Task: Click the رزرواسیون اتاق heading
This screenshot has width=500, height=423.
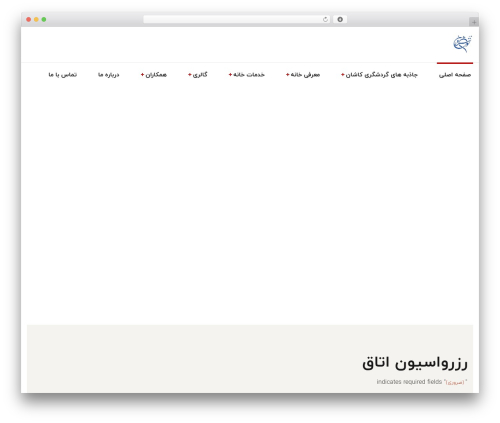Action: tap(415, 363)
